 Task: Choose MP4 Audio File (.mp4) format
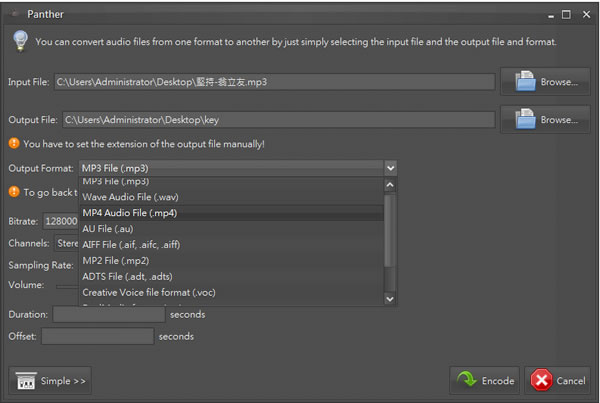(231, 213)
